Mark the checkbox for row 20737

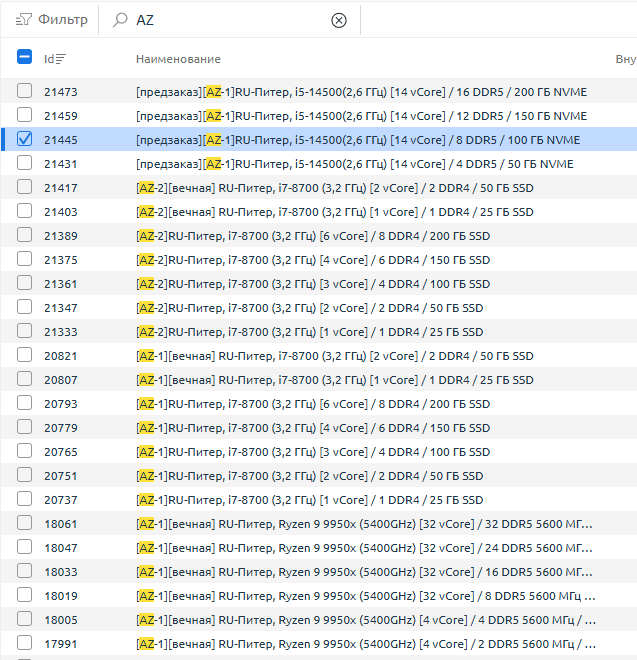pos(25,499)
